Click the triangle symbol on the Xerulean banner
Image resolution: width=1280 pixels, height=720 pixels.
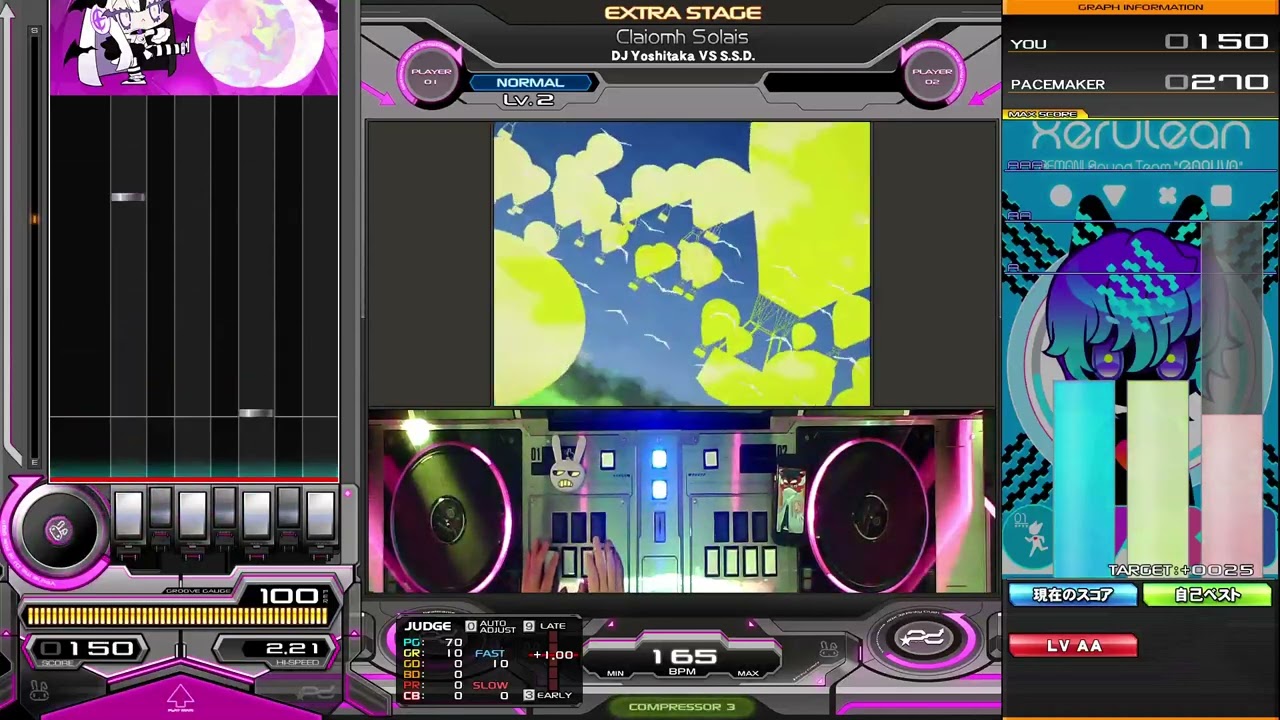(x=1114, y=195)
